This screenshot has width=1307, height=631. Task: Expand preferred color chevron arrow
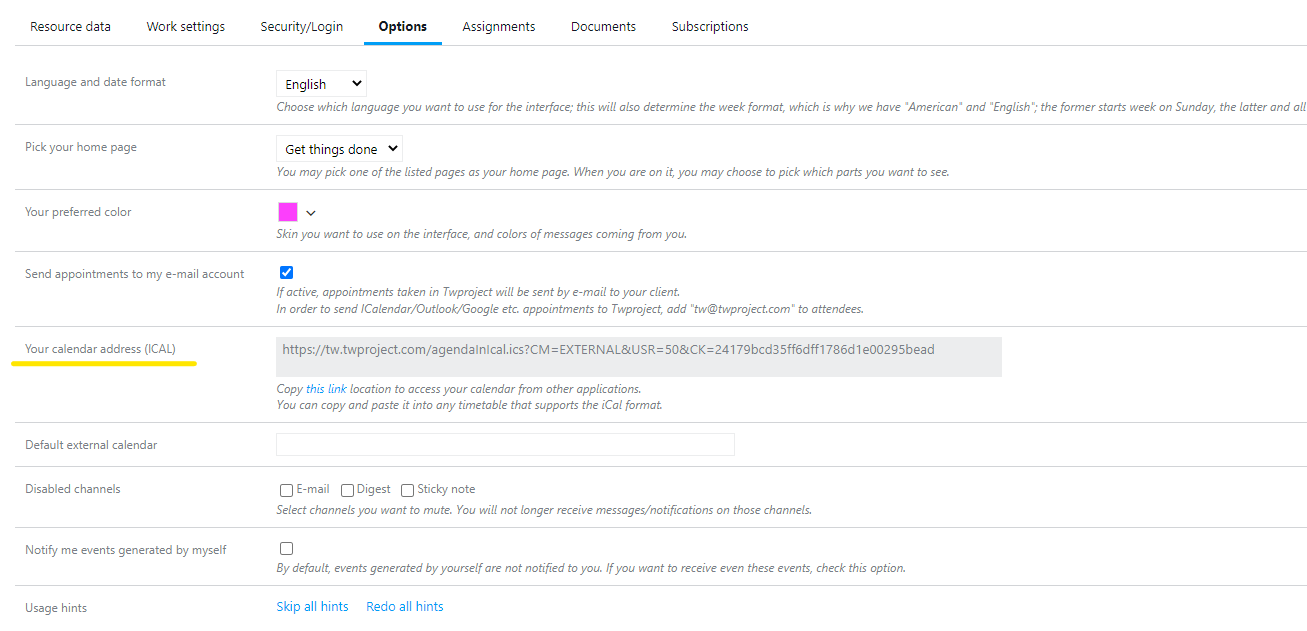point(311,213)
